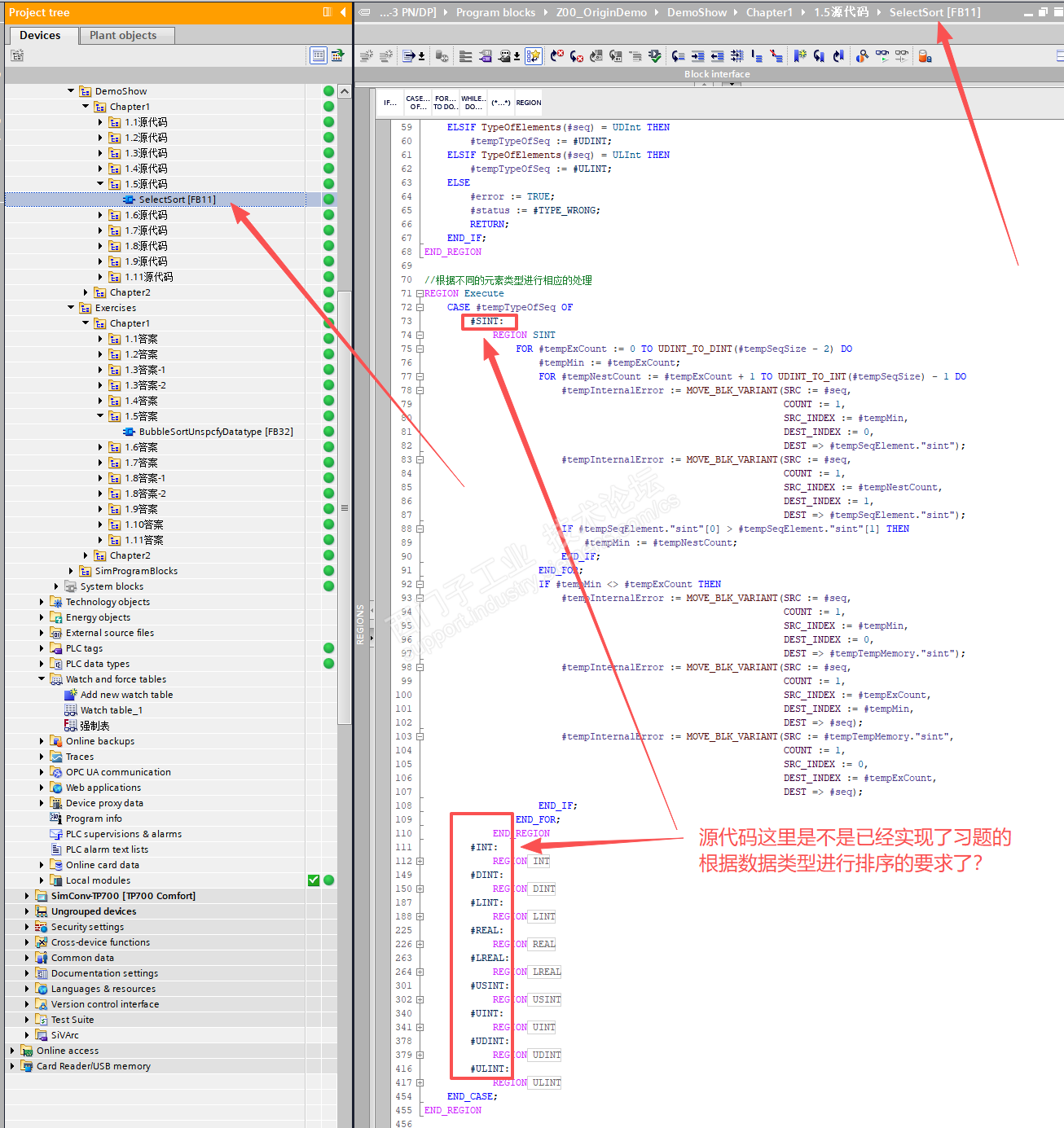
Task: Expand the 1.1源代码 folder
Action: (x=100, y=122)
